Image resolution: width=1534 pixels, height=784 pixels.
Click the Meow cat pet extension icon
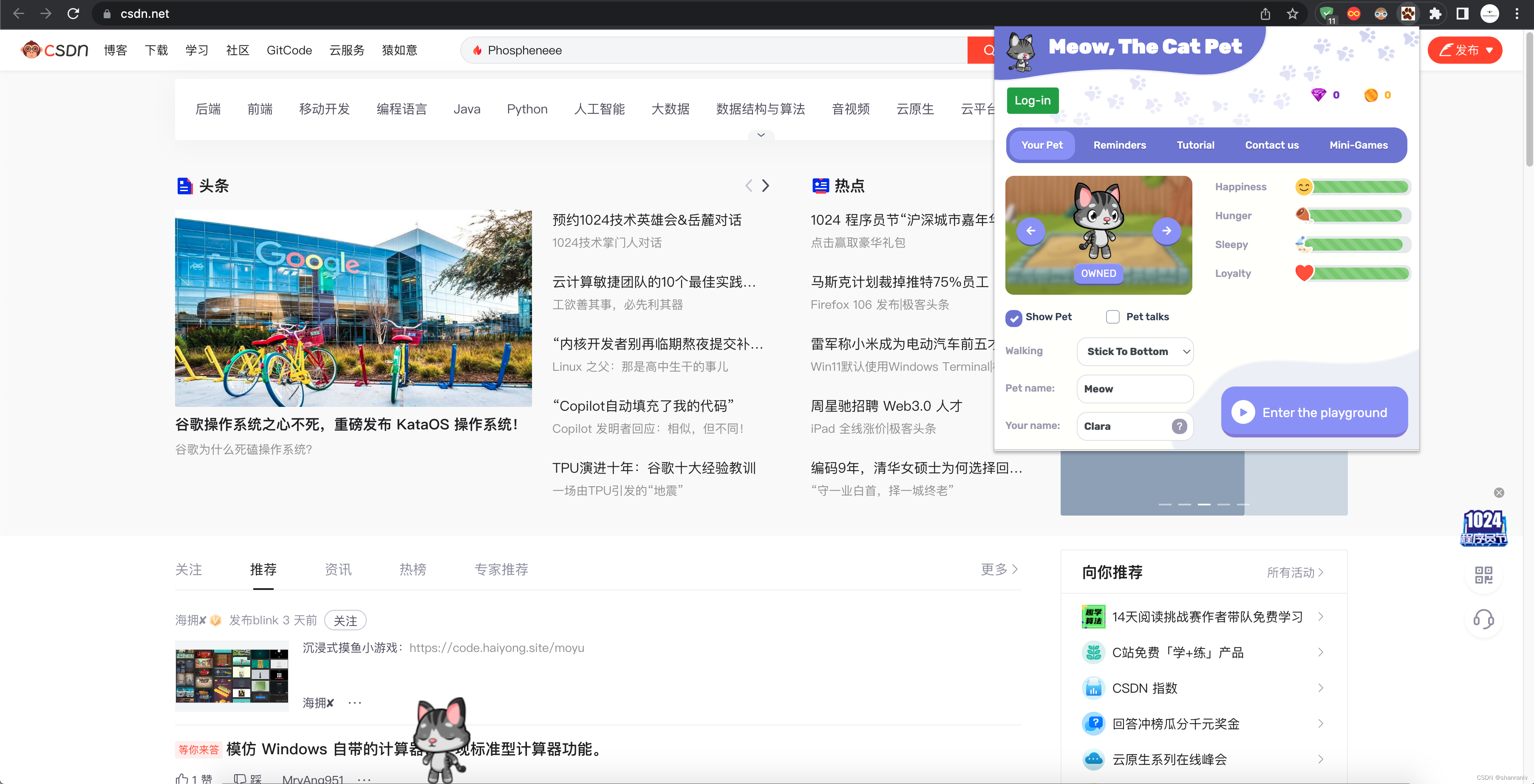click(1408, 14)
